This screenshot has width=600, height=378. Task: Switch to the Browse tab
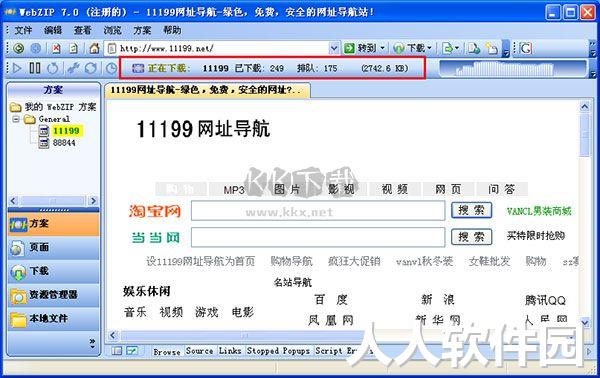pos(166,351)
